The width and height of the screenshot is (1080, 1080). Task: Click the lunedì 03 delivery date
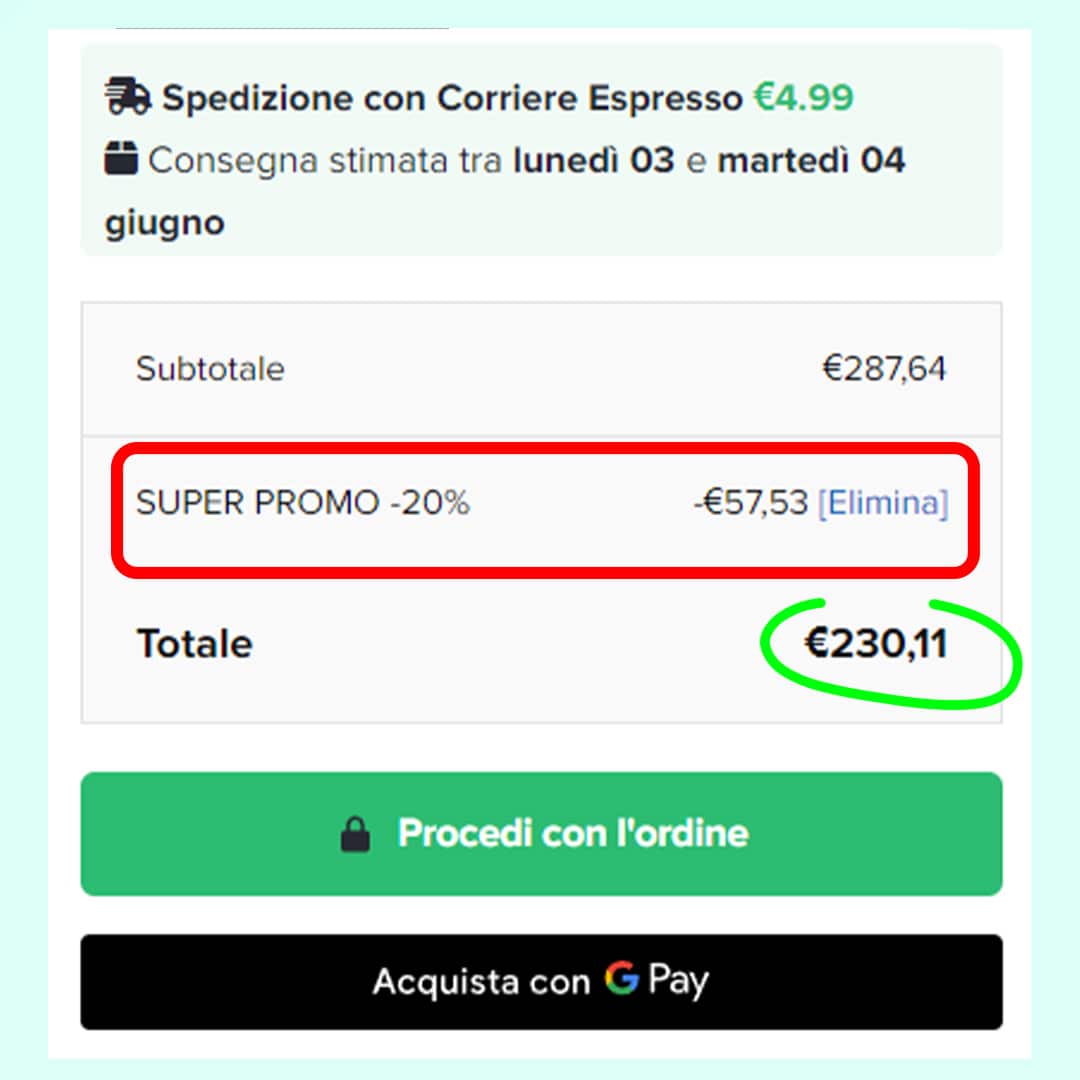(594, 160)
